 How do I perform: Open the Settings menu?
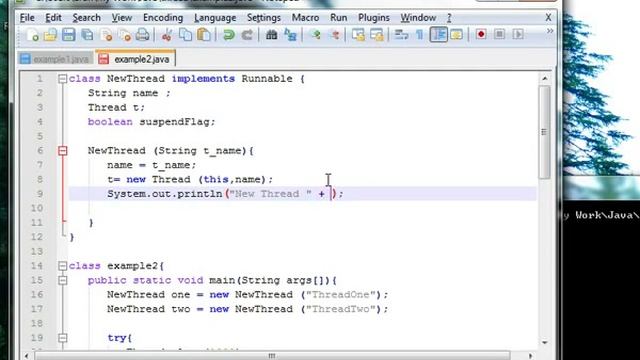coord(264,18)
